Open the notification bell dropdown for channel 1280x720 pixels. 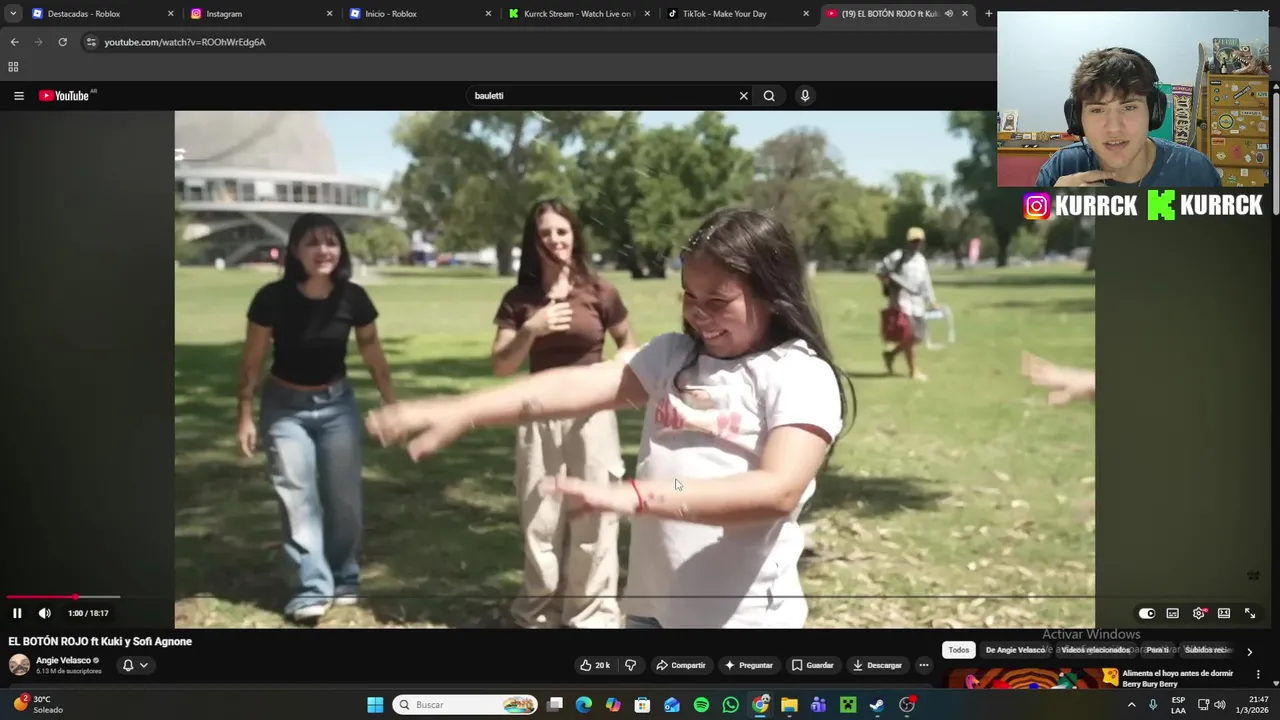coord(135,665)
